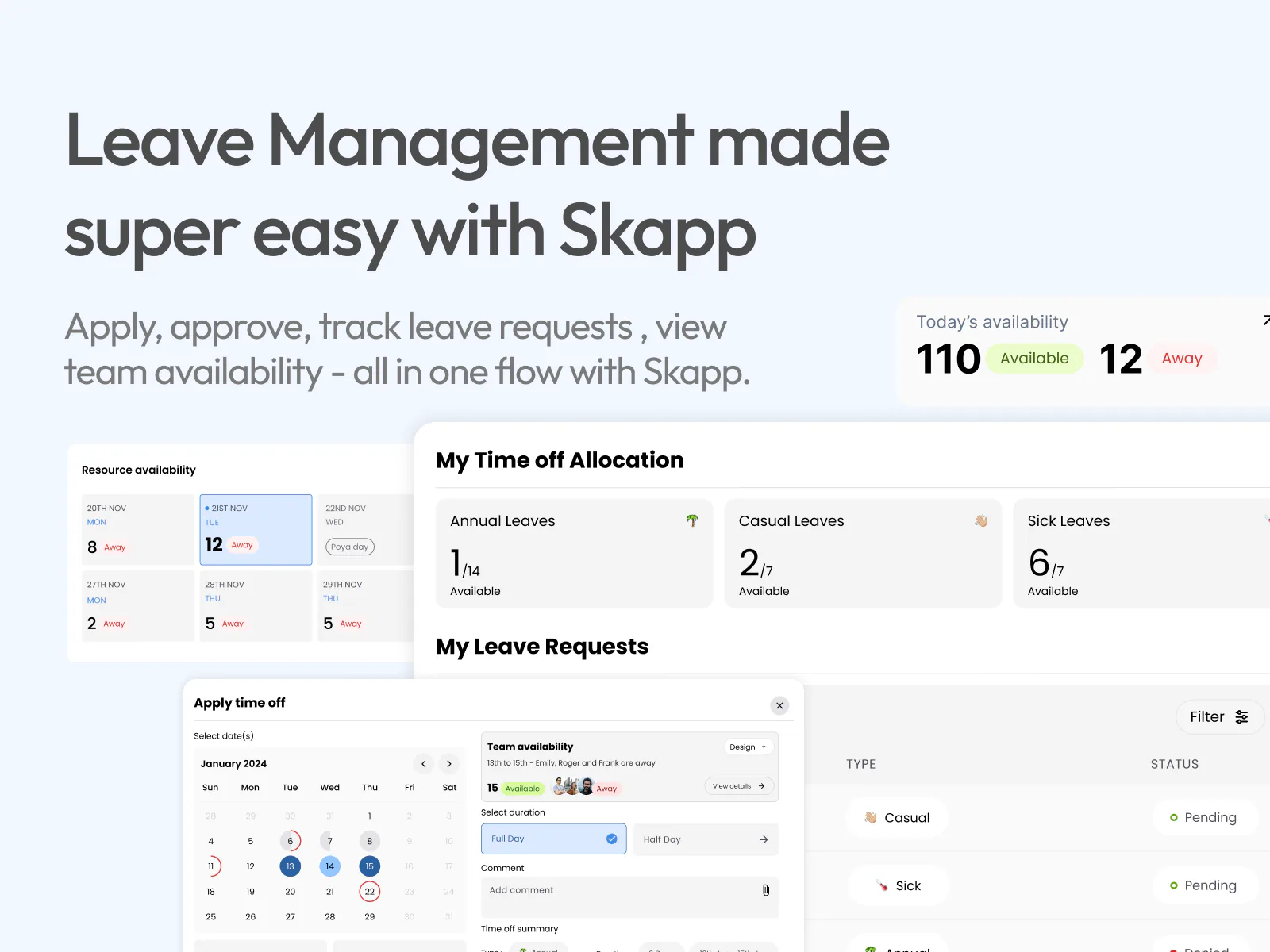Click Pending status in the Sick row
The image size is (1270, 952).
pos(1204,885)
